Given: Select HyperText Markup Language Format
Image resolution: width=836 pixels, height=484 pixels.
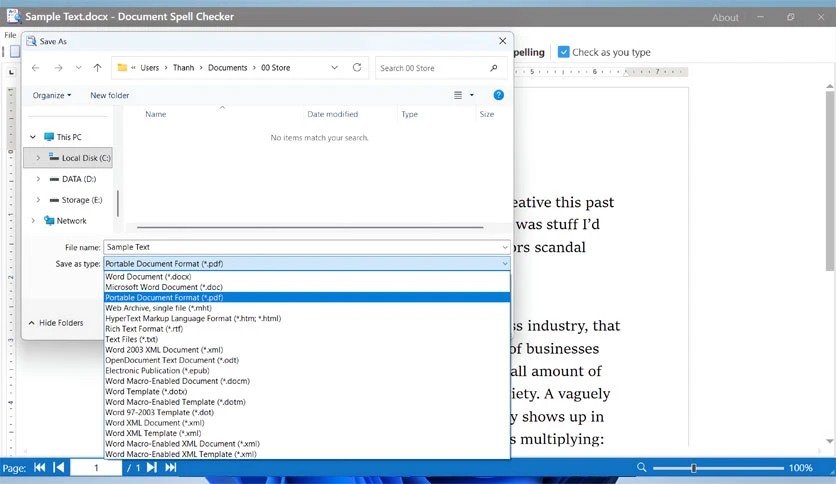Looking at the screenshot, I should (x=307, y=318).
